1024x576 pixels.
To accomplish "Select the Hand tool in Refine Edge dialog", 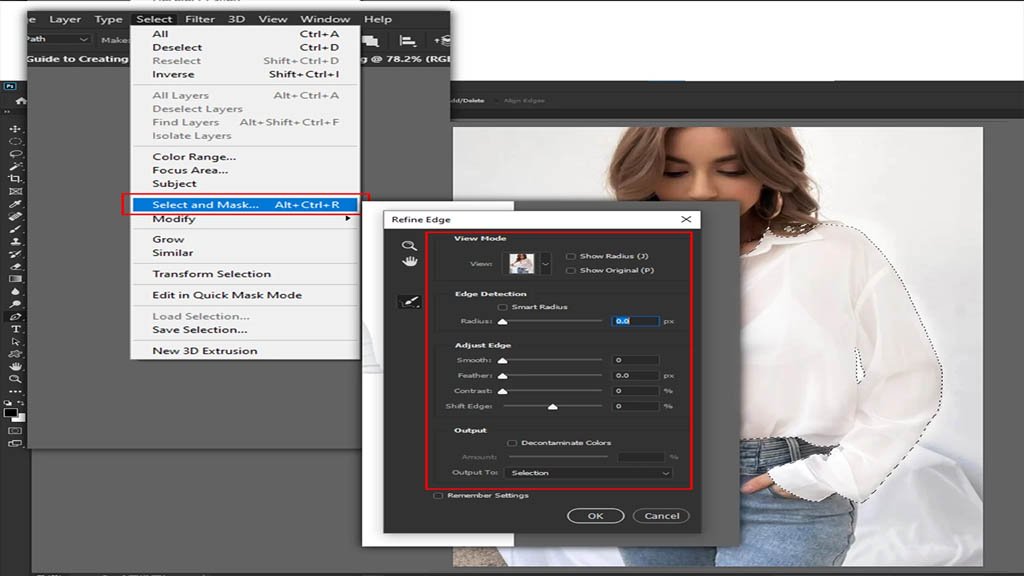I will pos(409,261).
